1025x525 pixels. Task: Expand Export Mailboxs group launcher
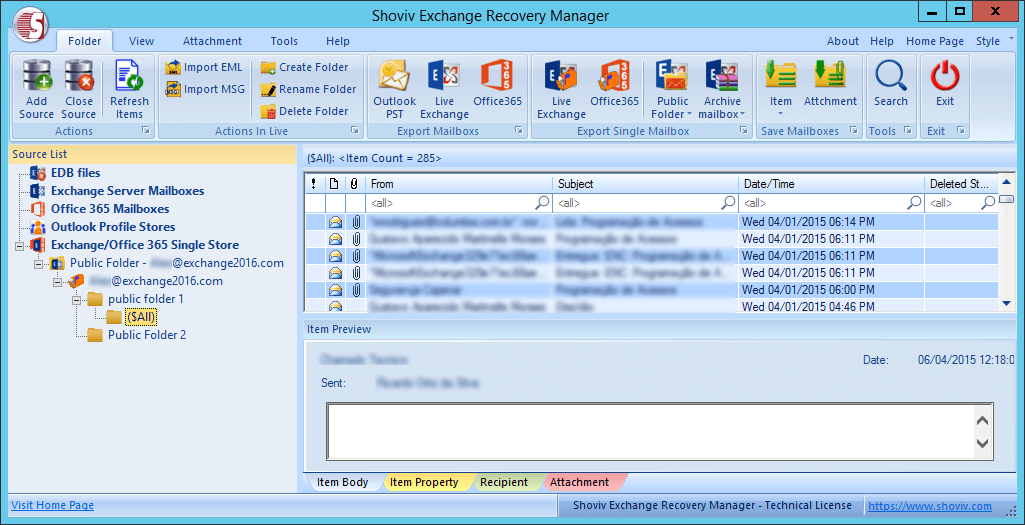tap(518, 131)
